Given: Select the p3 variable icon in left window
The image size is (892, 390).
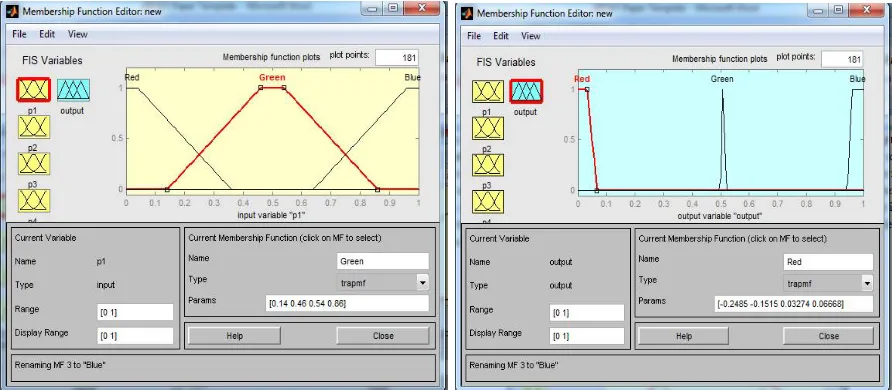Looking at the screenshot, I should (34, 164).
